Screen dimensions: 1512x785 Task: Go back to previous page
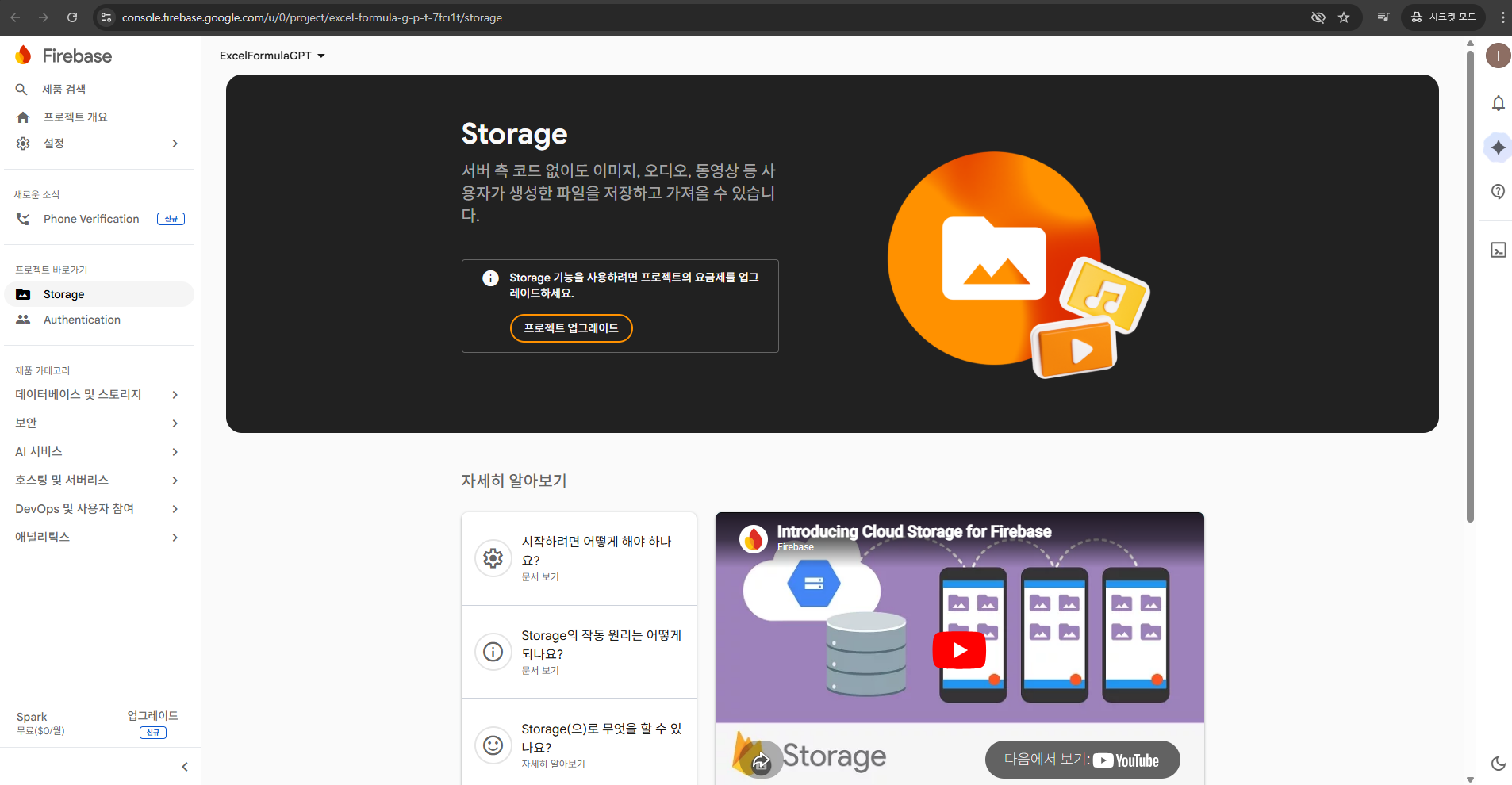pos(15,17)
